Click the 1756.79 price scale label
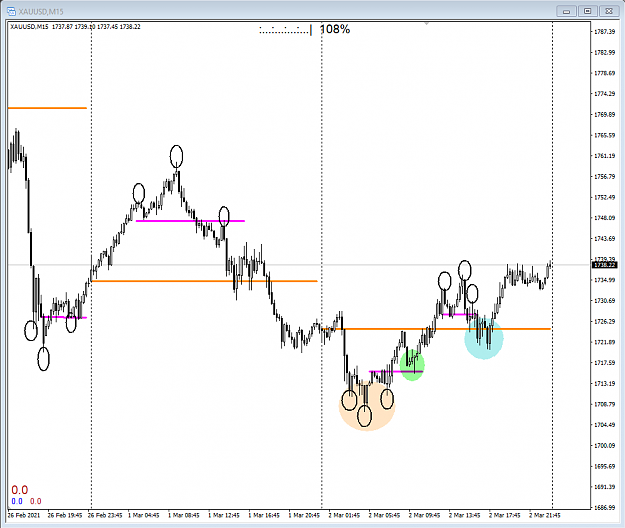 tap(605, 177)
